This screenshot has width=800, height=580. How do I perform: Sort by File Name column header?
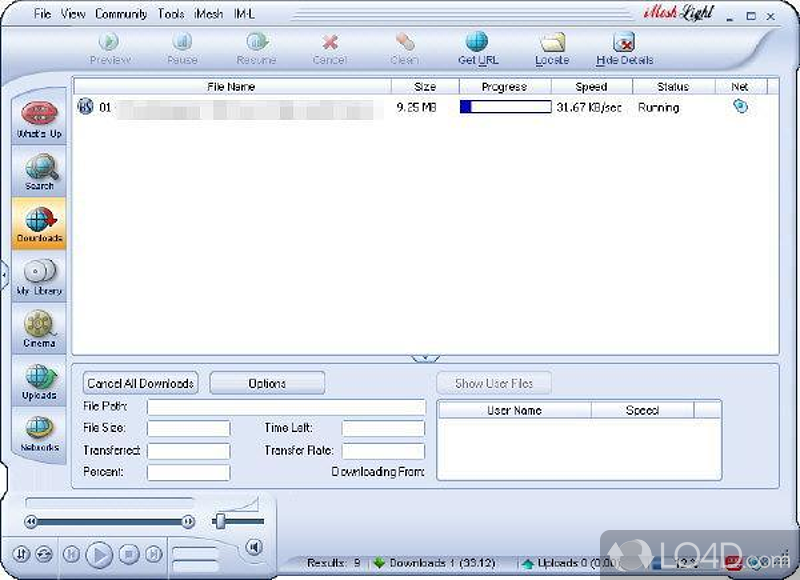pyautogui.click(x=232, y=87)
